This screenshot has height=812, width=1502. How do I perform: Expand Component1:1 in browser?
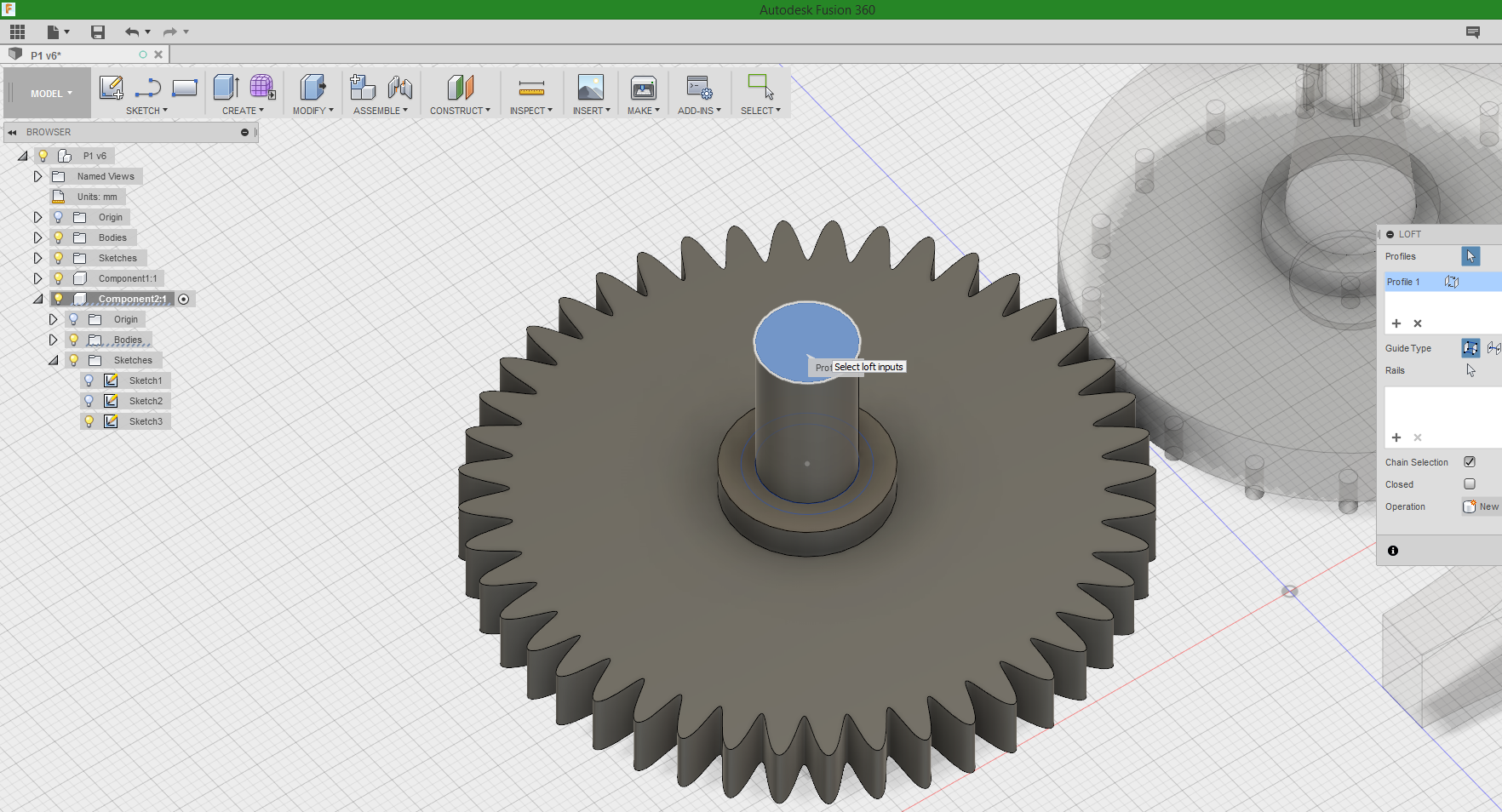pyautogui.click(x=37, y=278)
